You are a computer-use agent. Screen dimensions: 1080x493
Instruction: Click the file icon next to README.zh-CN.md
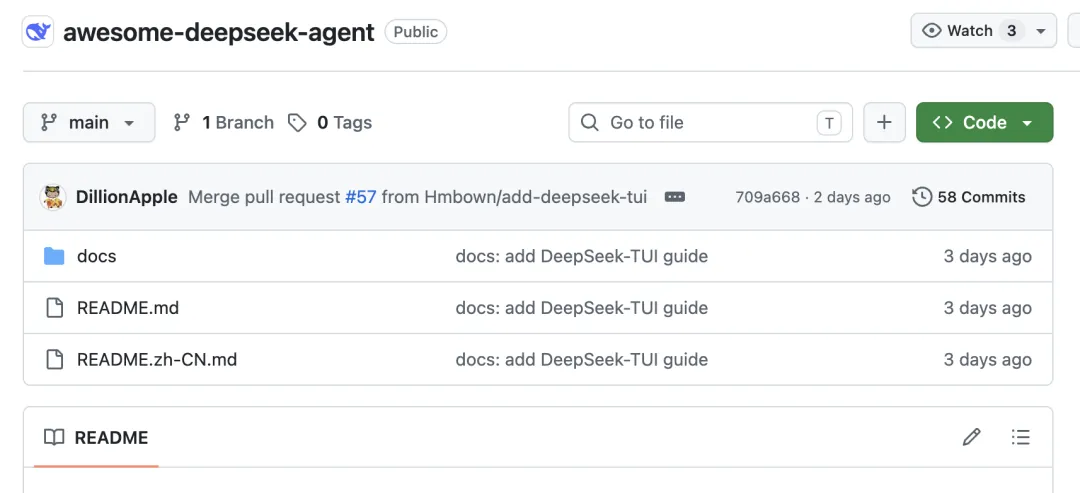click(54, 359)
